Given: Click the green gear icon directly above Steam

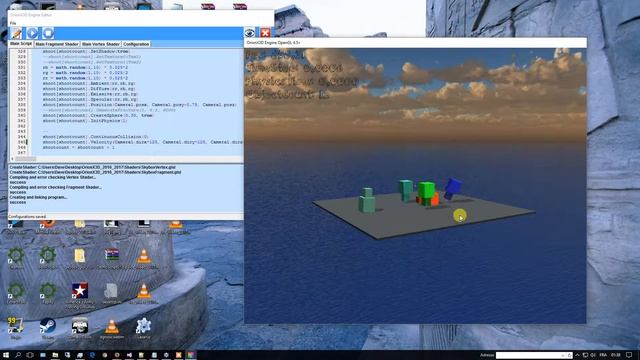Looking at the screenshot, I should coord(48,291).
